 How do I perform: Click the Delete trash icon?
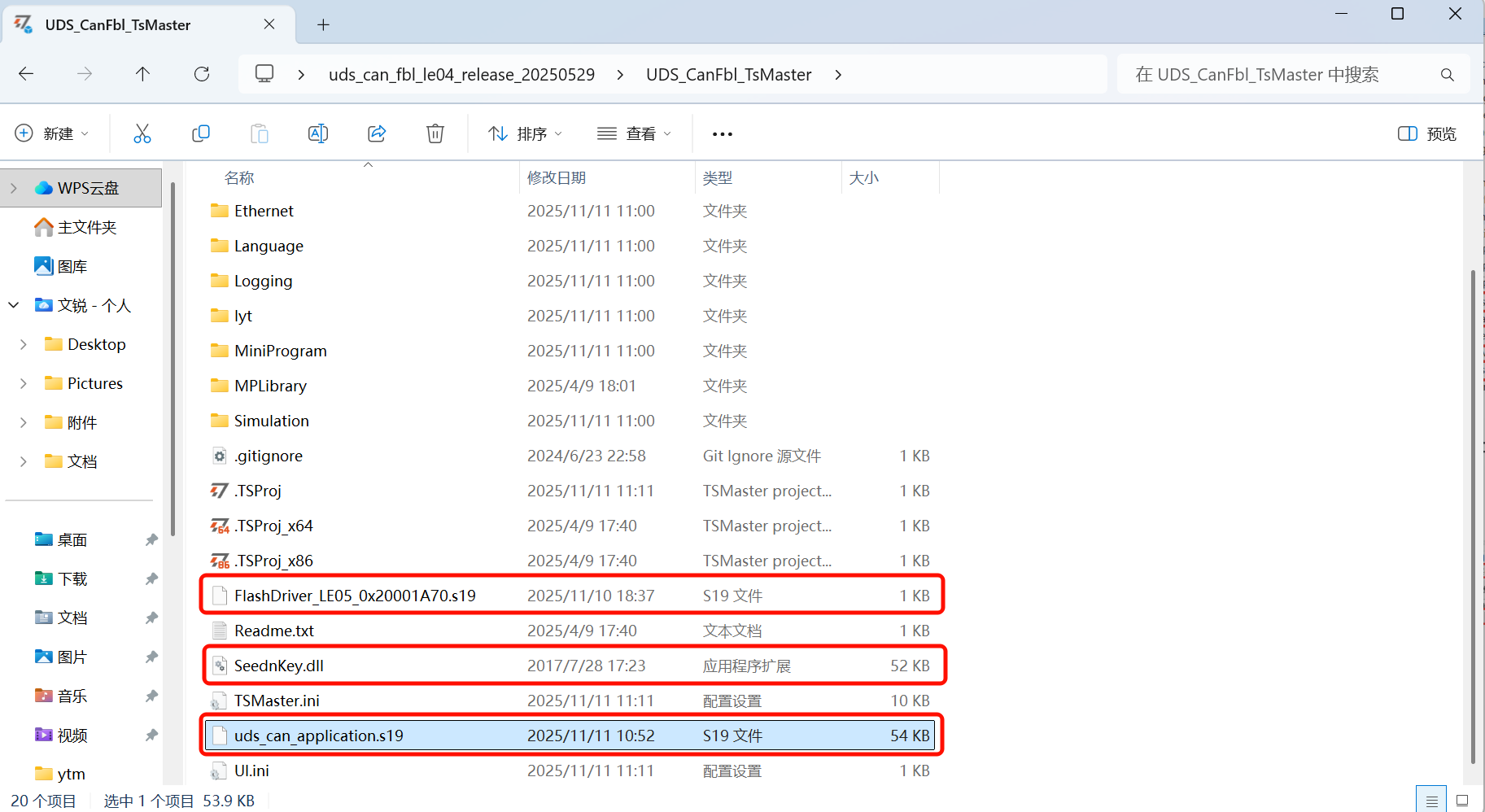tap(435, 133)
